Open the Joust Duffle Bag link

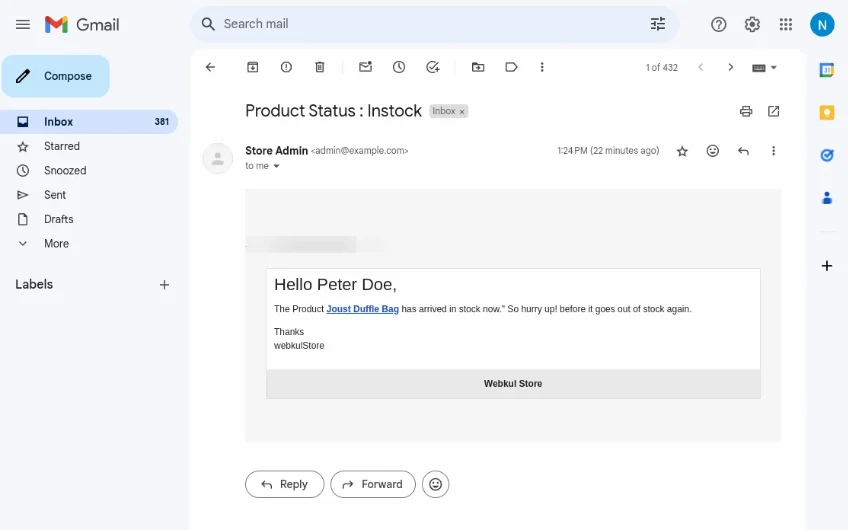click(362, 309)
